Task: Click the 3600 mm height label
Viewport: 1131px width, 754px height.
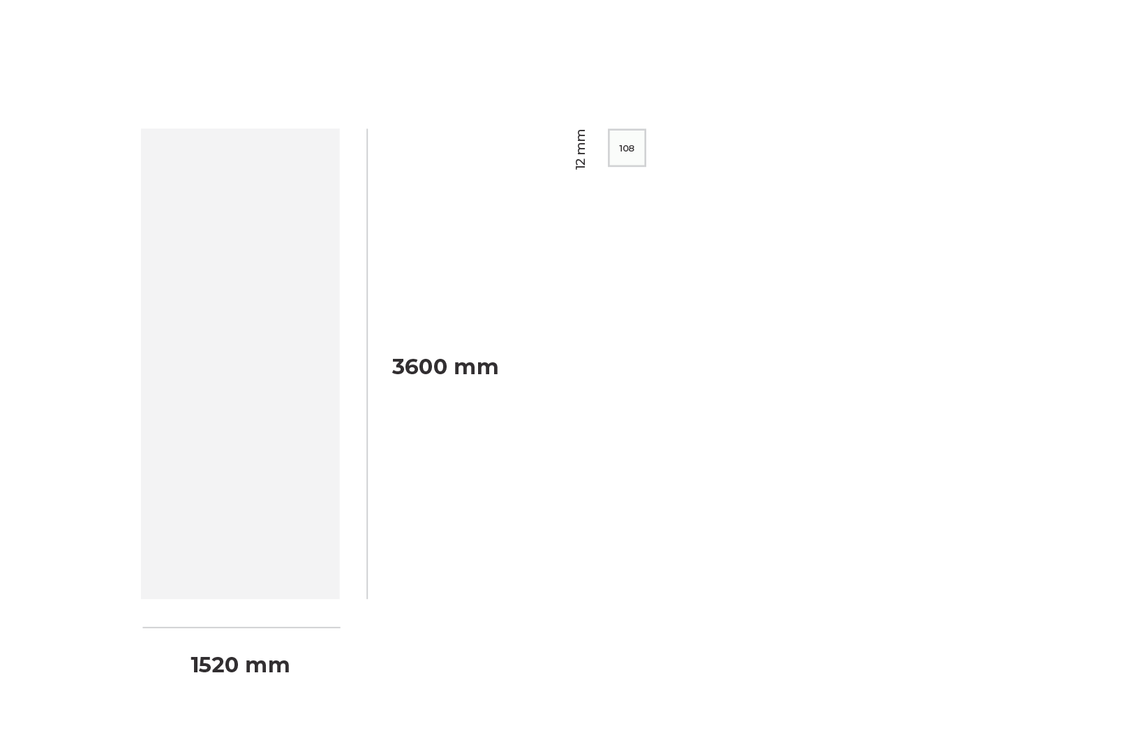Action: 445,367
